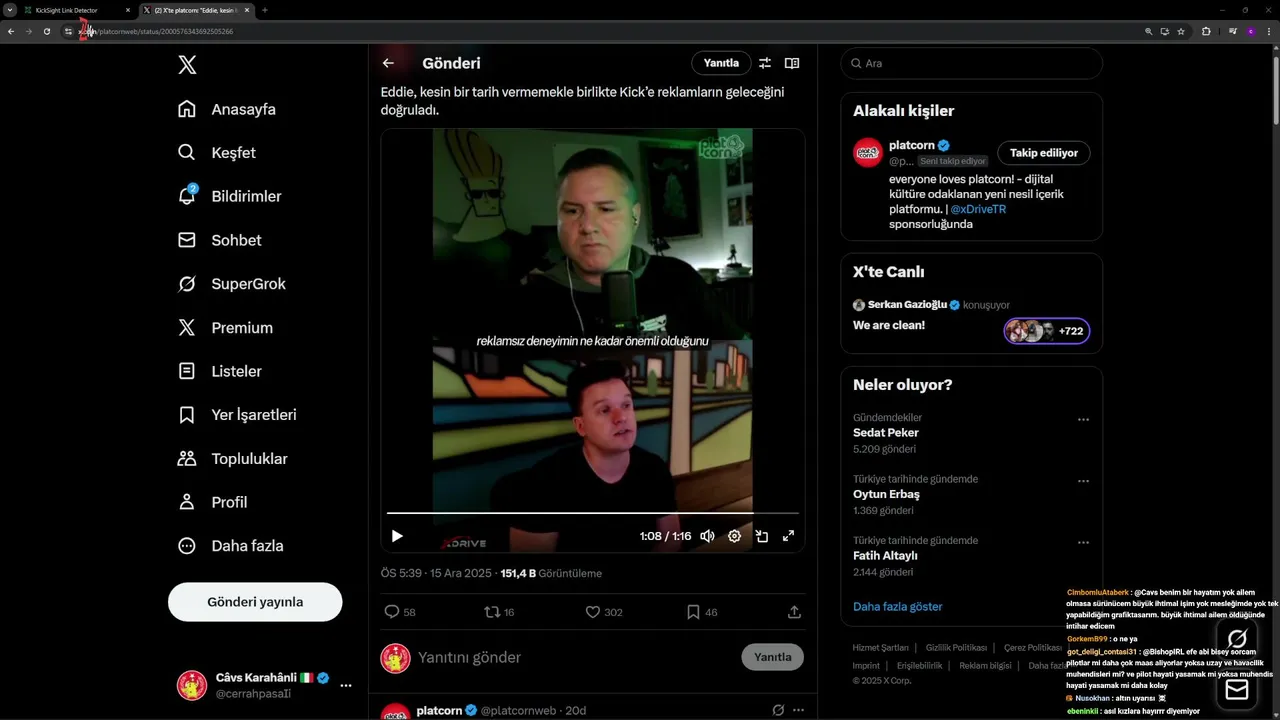This screenshot has height=720, width=1280.
Task: Bookmark this page with the star
Action: (1181, 31)
